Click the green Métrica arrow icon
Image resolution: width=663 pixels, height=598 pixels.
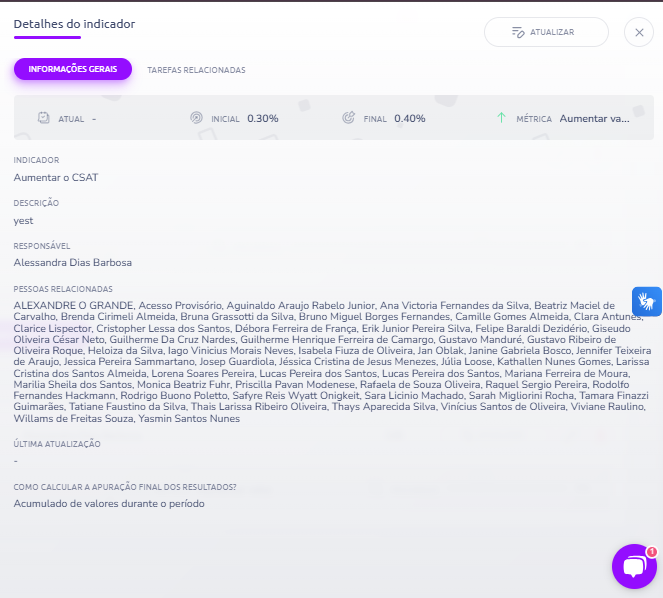[x=501, y=118]
